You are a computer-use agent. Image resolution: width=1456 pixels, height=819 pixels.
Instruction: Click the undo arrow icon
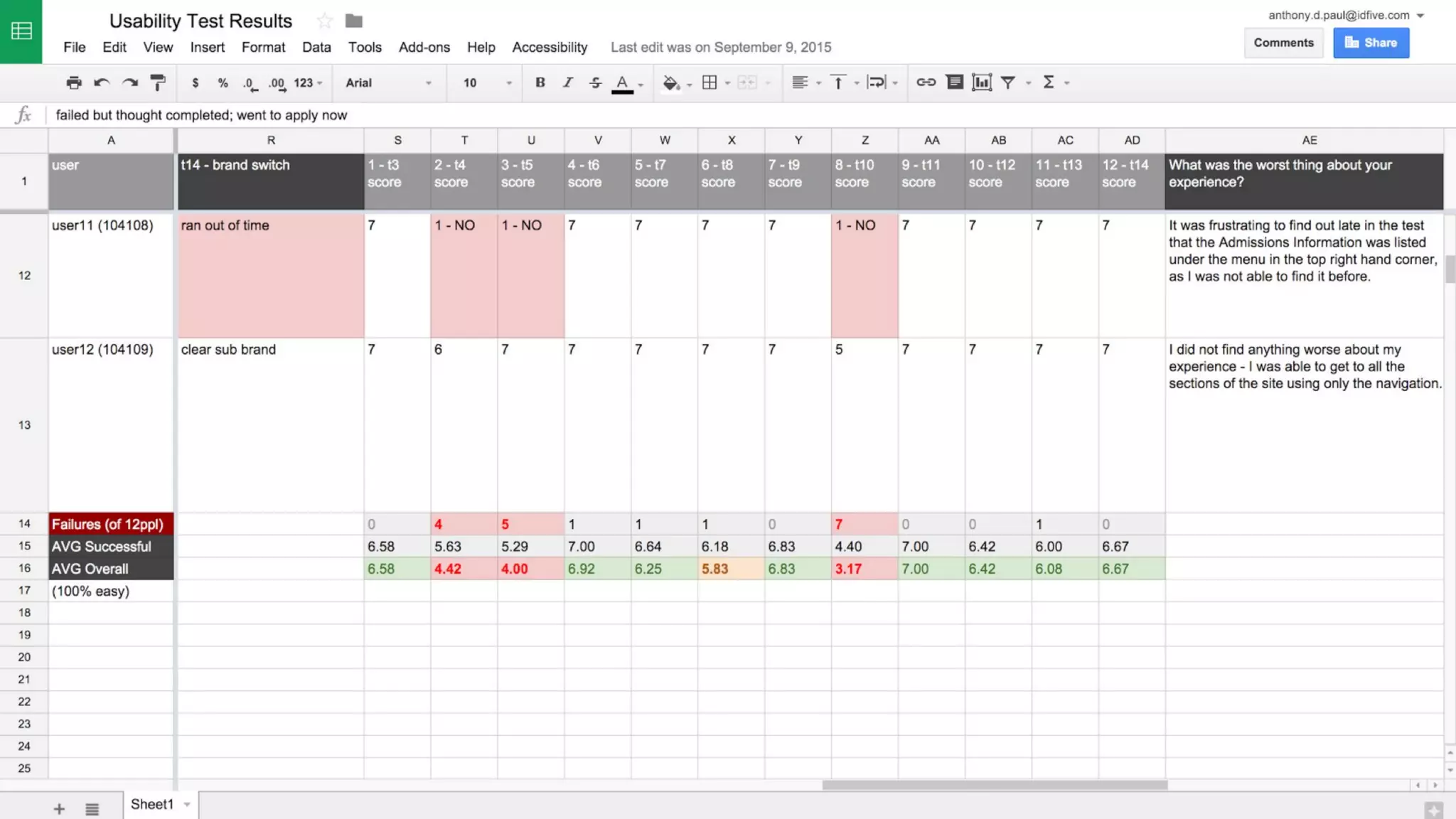pyautogui.click(x=102, y=82)
